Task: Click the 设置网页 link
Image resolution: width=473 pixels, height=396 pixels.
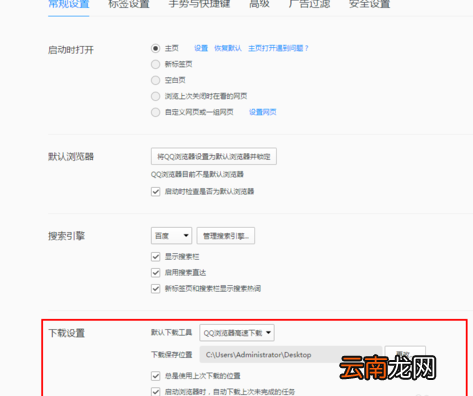Action: coord(263,112)
